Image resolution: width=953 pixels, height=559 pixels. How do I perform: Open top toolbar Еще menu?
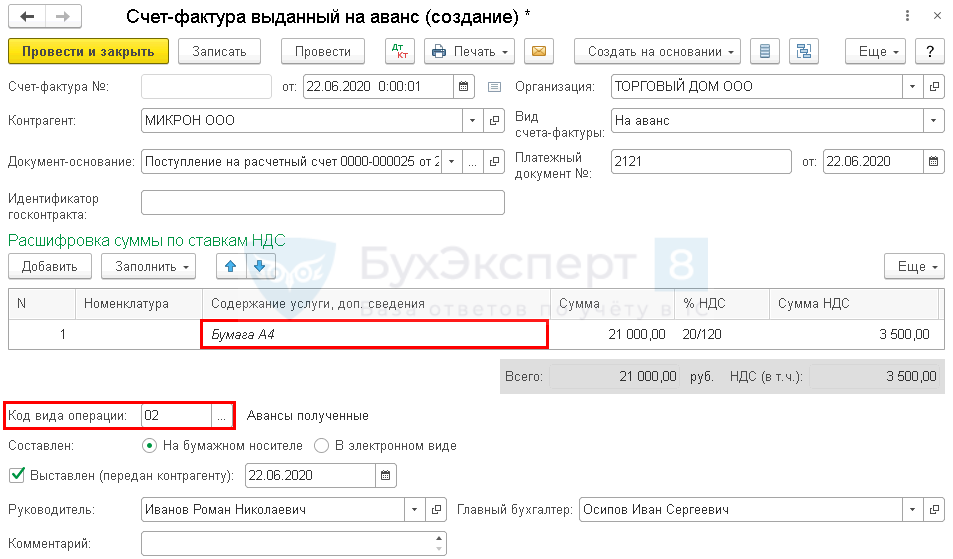(x=875, y=52)
